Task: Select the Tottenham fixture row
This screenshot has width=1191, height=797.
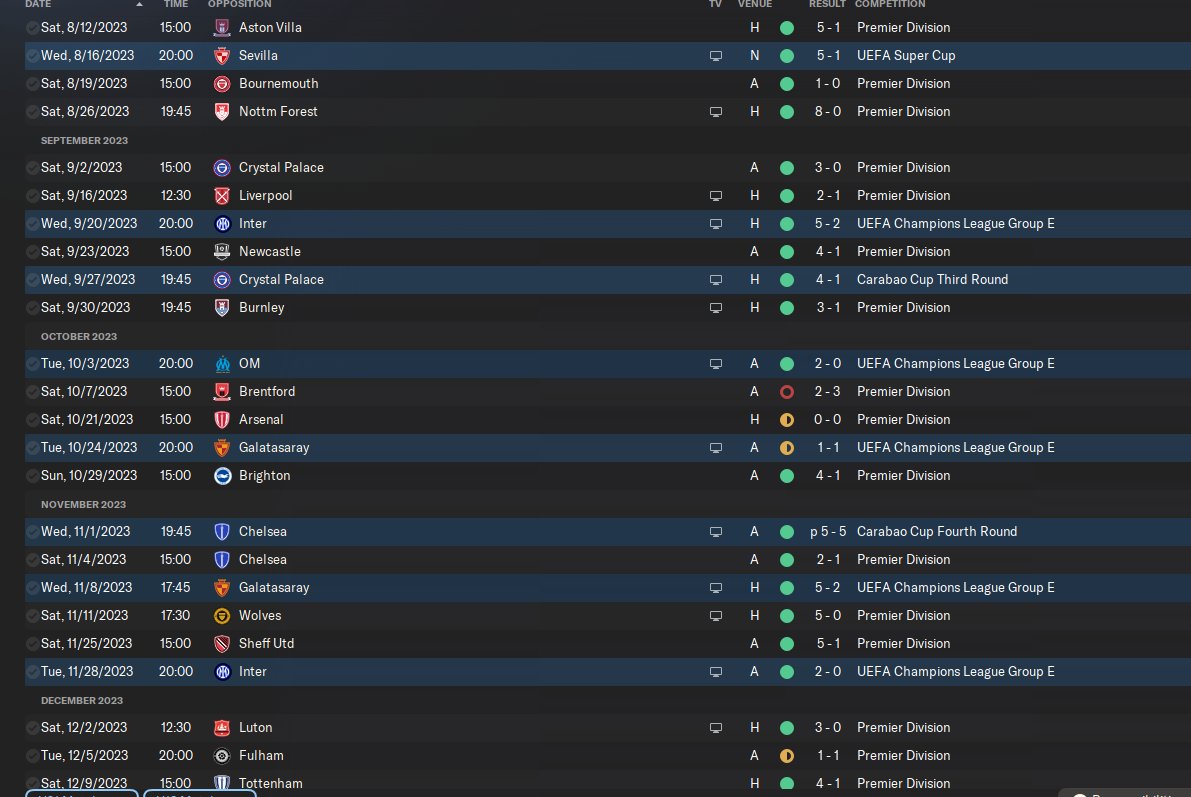Action: click(x=608, y=783)
